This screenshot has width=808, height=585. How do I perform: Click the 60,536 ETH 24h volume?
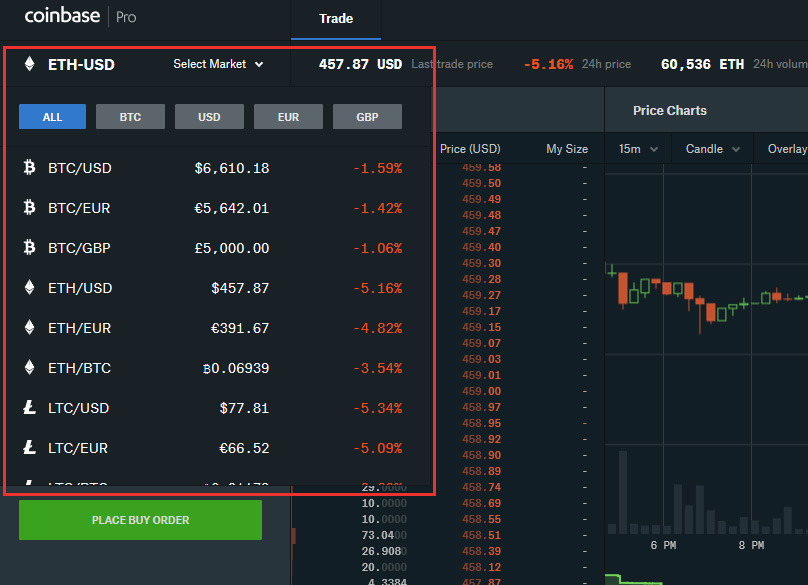pos(702,64)
